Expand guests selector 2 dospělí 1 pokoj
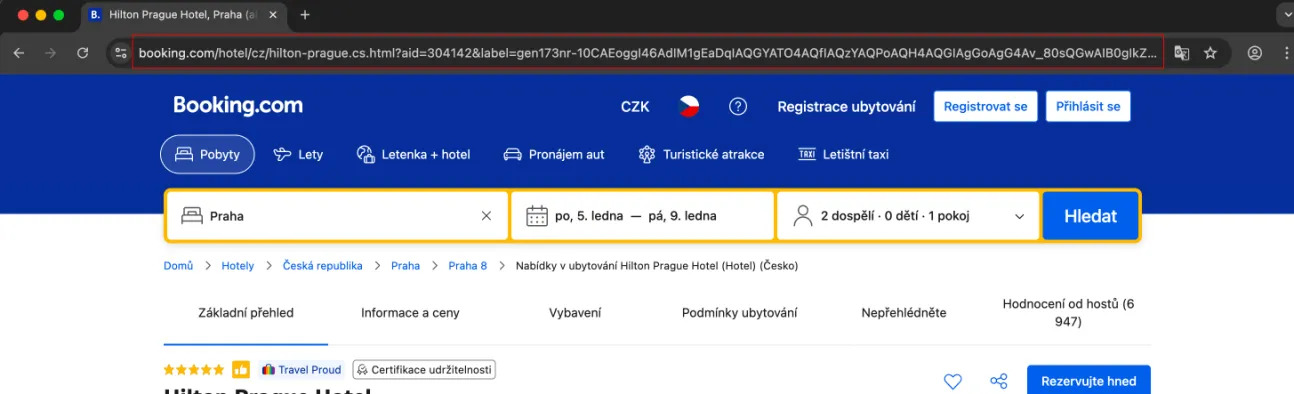 click(908, 216)
